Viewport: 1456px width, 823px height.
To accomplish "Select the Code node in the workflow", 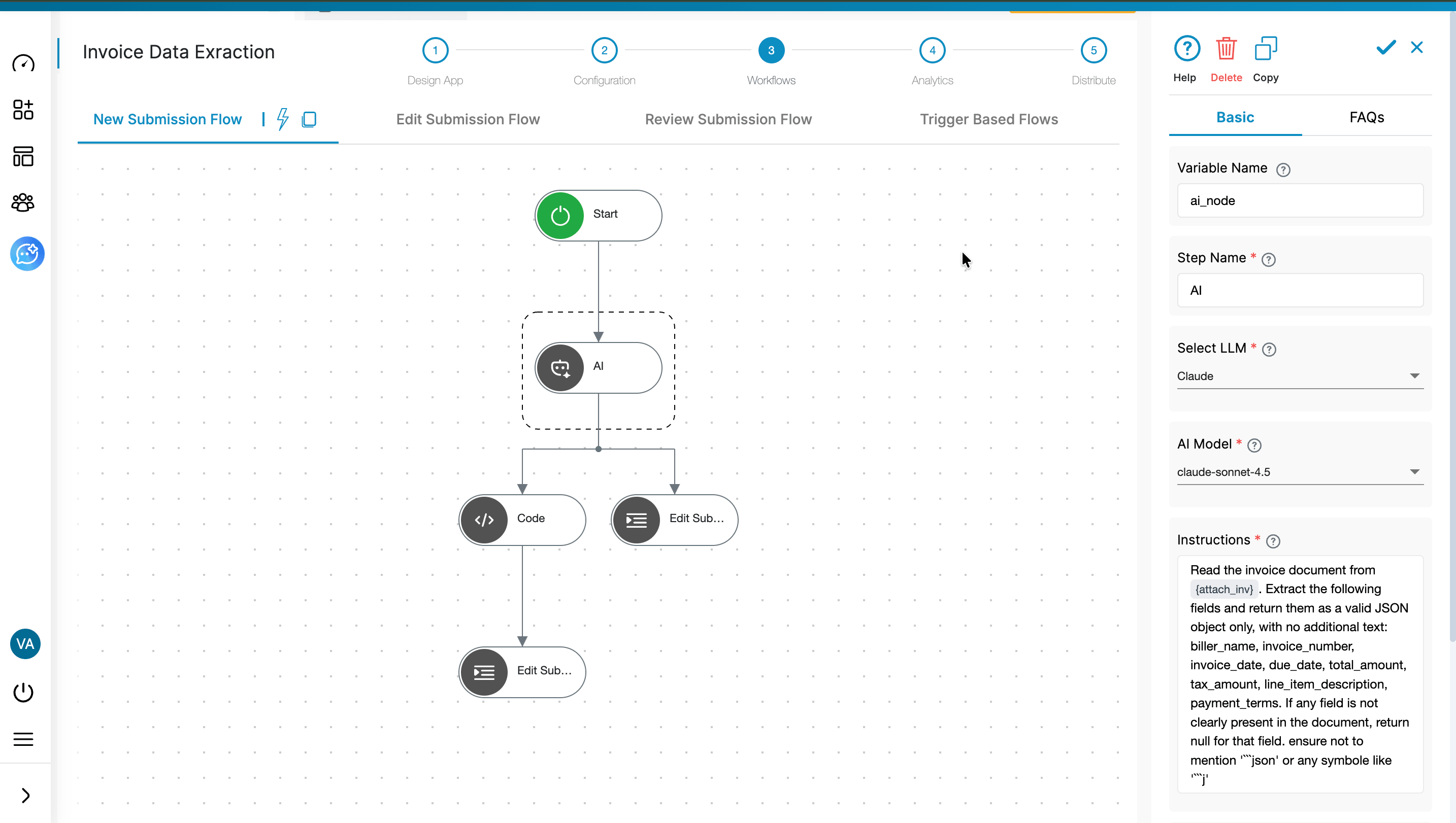I will coord(521,520).
